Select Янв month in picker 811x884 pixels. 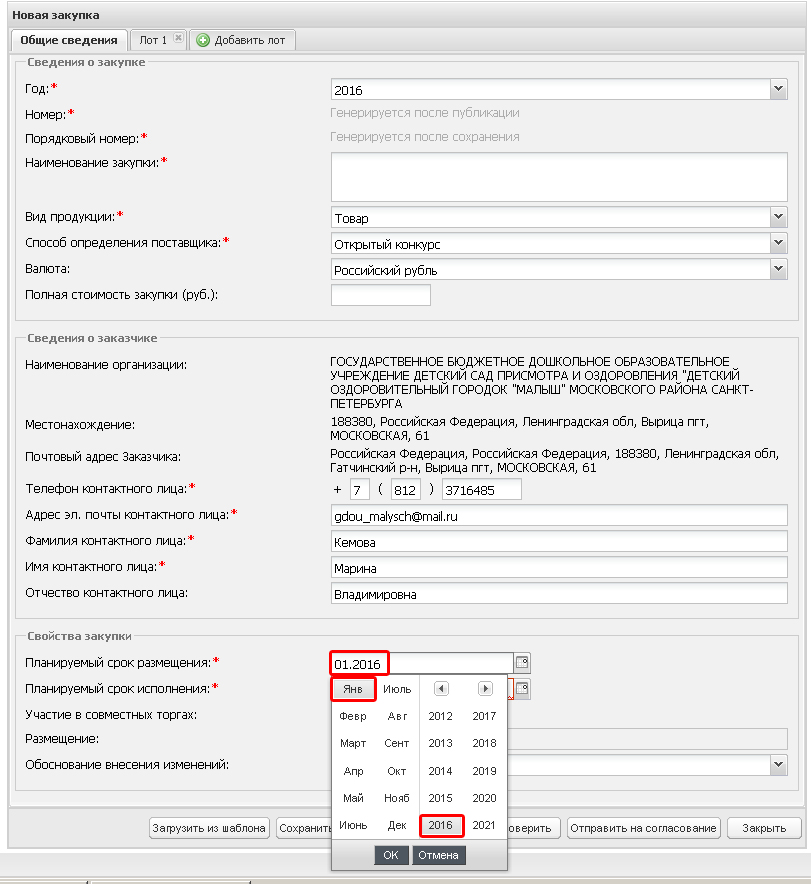353,689
